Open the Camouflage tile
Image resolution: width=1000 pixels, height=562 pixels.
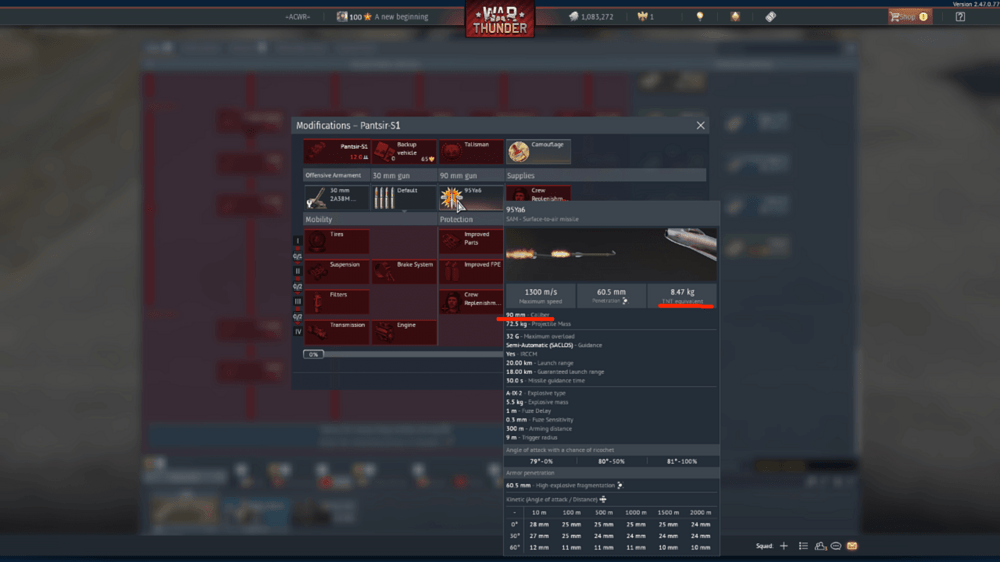(538, 152)
